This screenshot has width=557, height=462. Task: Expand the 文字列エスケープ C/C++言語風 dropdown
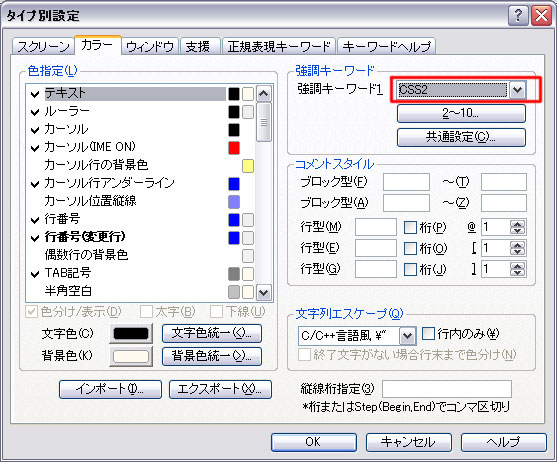point(407,336)
